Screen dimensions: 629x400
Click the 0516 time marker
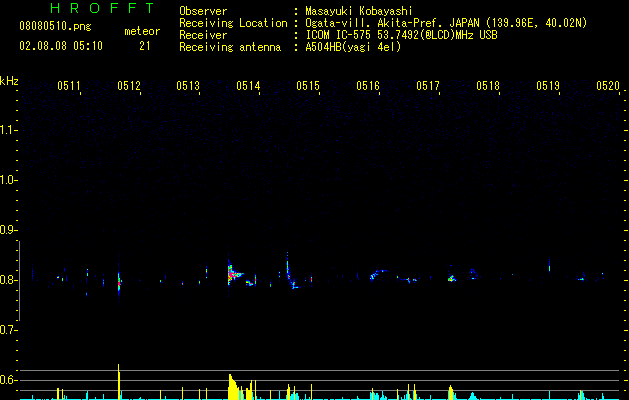point(368,86)
